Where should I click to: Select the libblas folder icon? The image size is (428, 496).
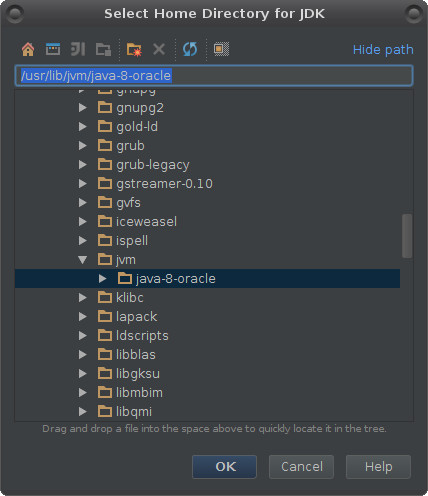(x=105, y=354)
